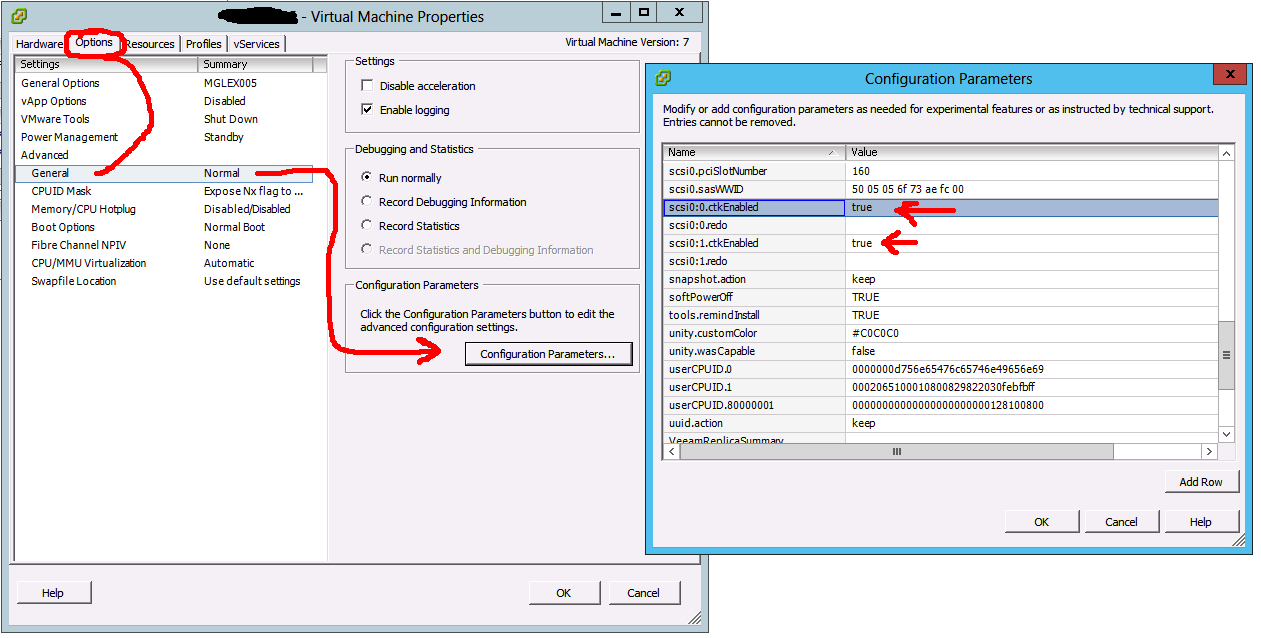Image resolution: width=1261 pixels, height=638 pixels.
Task: Select the scsi0:1.redo row
Action: pos(941,261)
